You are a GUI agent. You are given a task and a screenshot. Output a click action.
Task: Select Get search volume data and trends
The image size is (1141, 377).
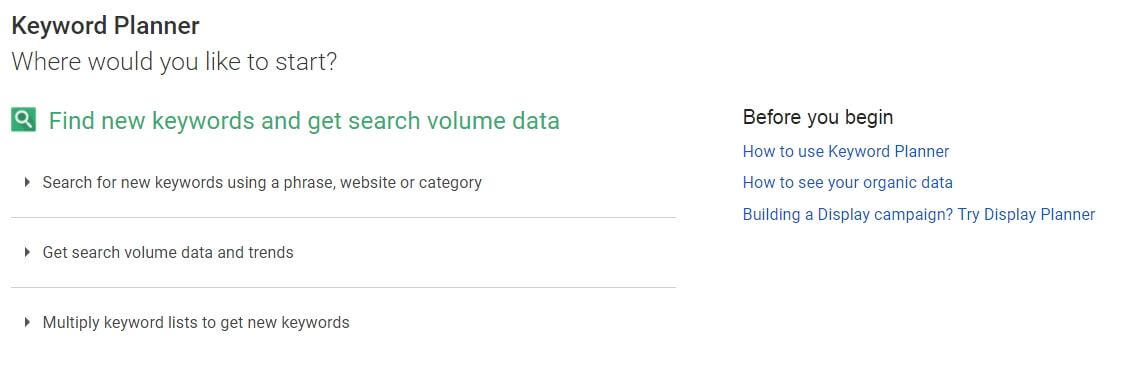(x=168, y=253)
